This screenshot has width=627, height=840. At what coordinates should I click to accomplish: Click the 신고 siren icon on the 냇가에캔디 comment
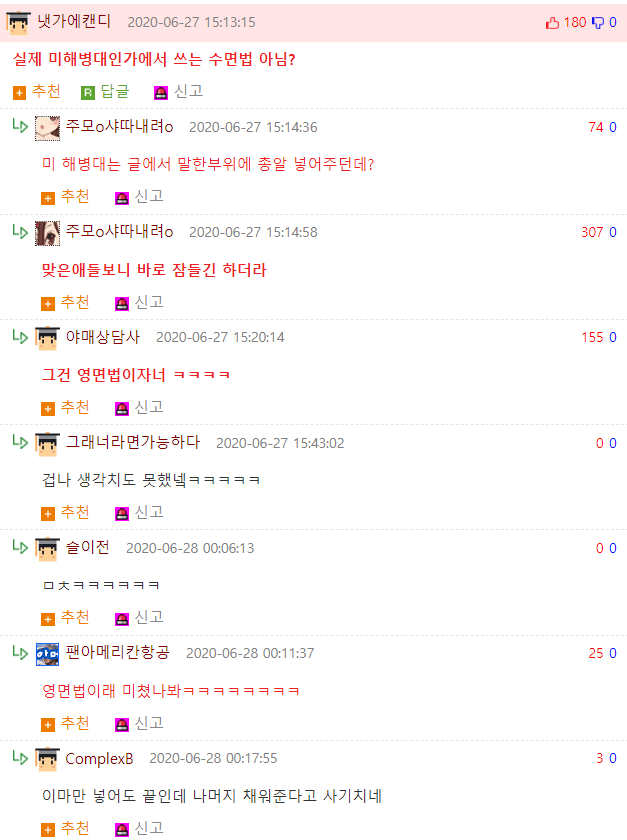point(161,93)
